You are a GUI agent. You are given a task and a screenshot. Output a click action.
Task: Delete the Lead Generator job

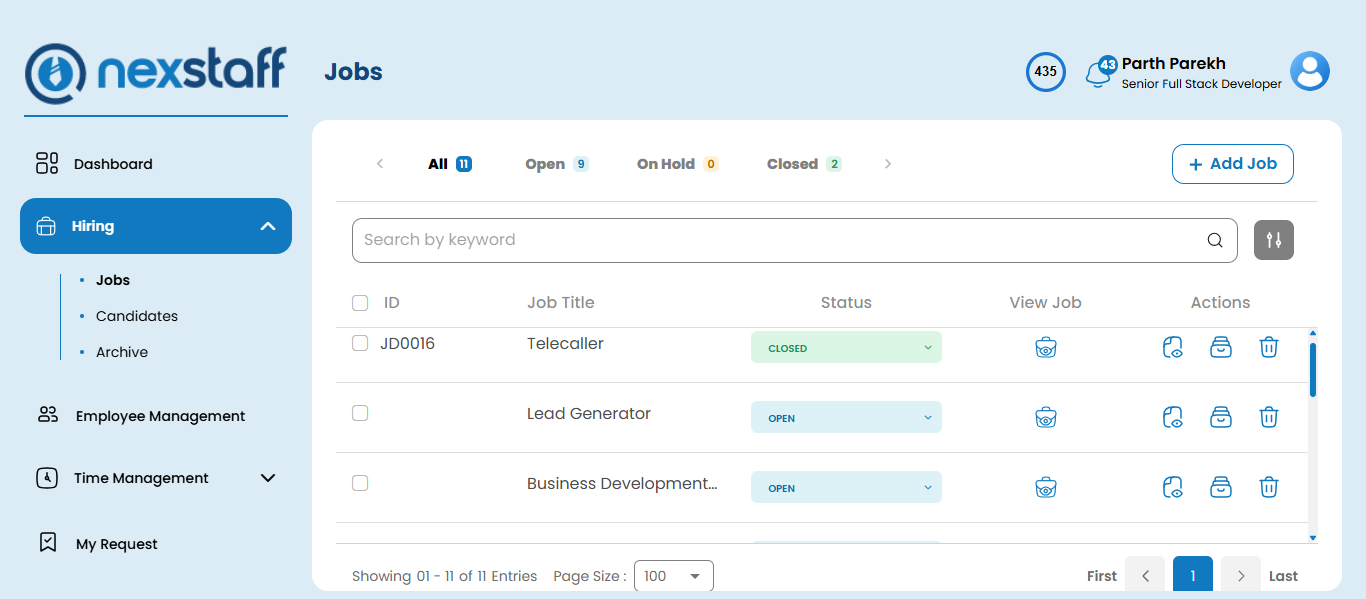click(1269, 417)
